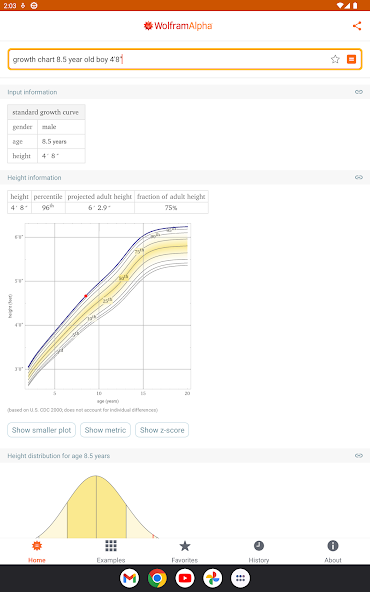Switch to the Examples tab

coord(111,551)
